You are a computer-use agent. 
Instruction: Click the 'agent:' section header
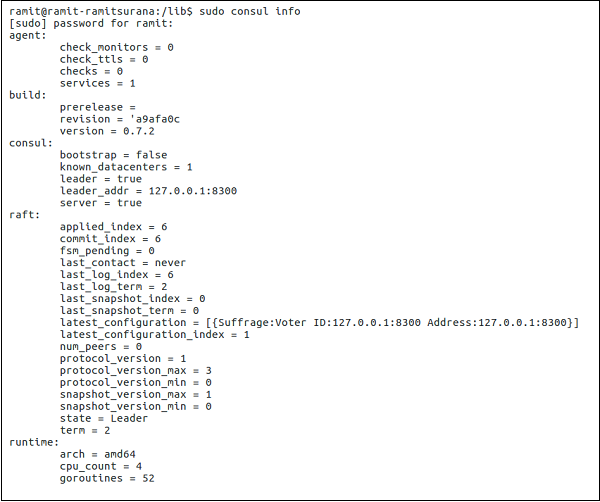pyautogui.click(x=26, y=35)
